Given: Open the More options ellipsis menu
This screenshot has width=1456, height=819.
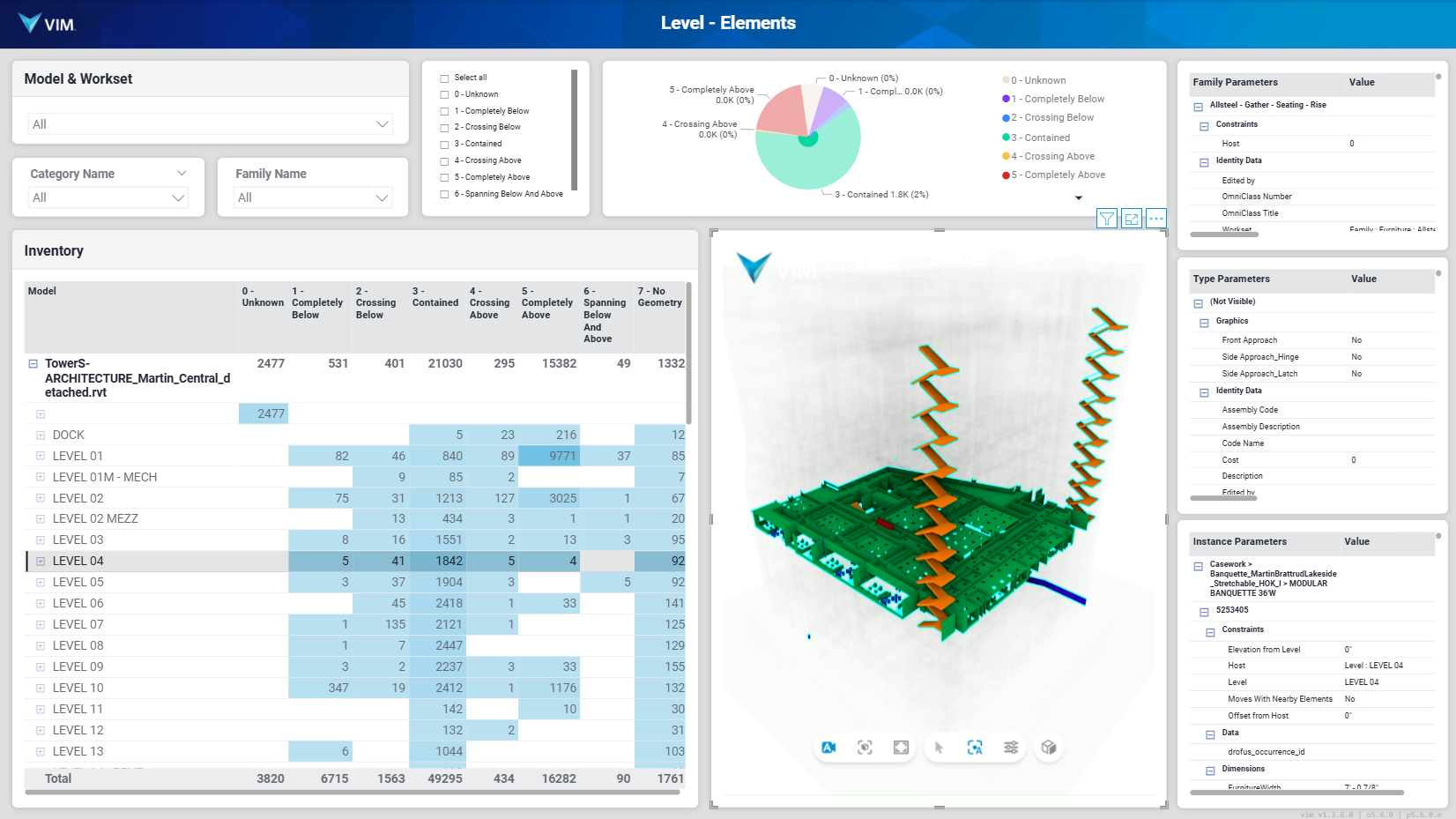Looking at the screenshot, I should coord(1156,219).
